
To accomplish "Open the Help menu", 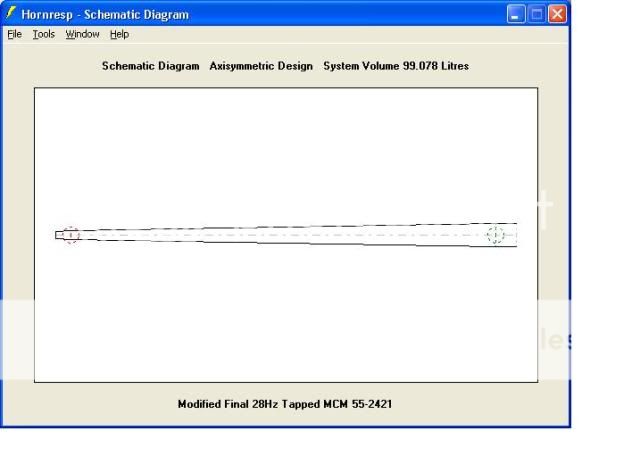I will click(119, 34).
